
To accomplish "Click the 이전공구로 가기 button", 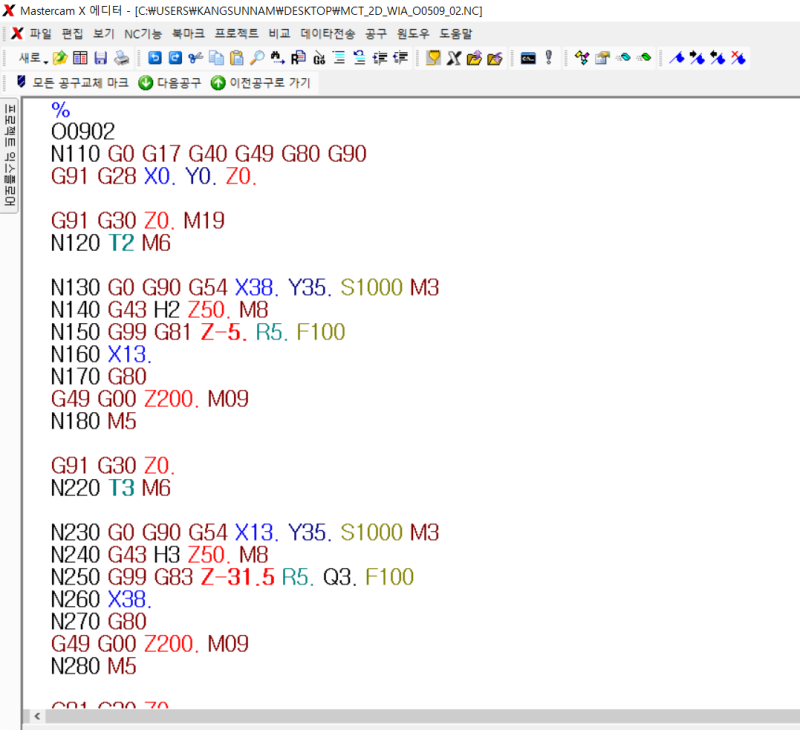I will point(261,83).
